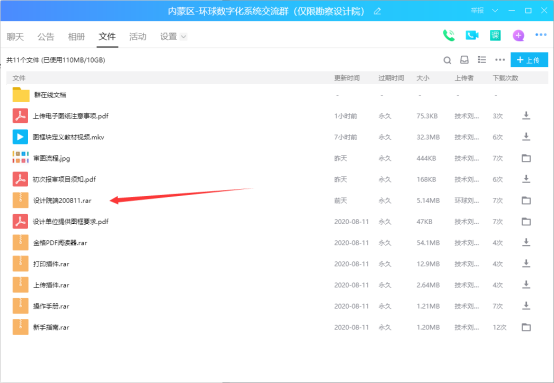554x383 pixels.
Task: Open the file inbox tray icon
Action: point(464,60)
